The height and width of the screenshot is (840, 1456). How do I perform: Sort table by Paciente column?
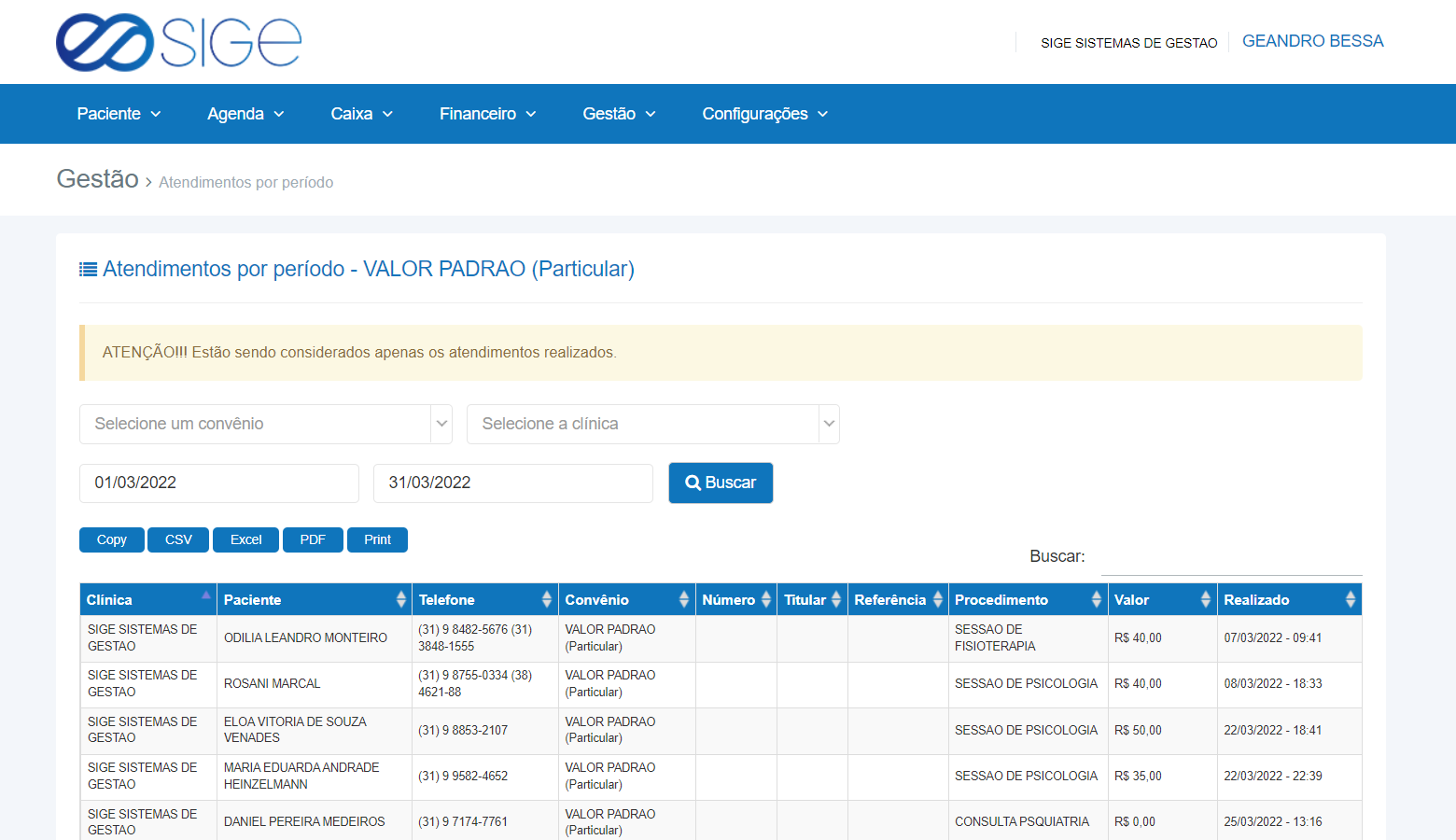[315, 599]
